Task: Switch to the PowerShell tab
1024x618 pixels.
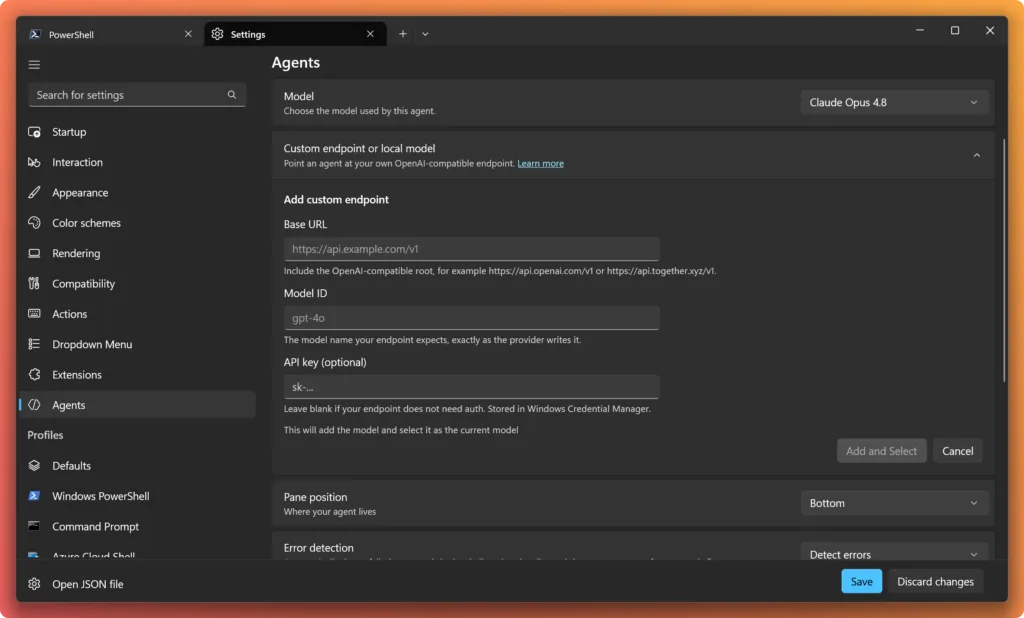Action: (110, 34)
